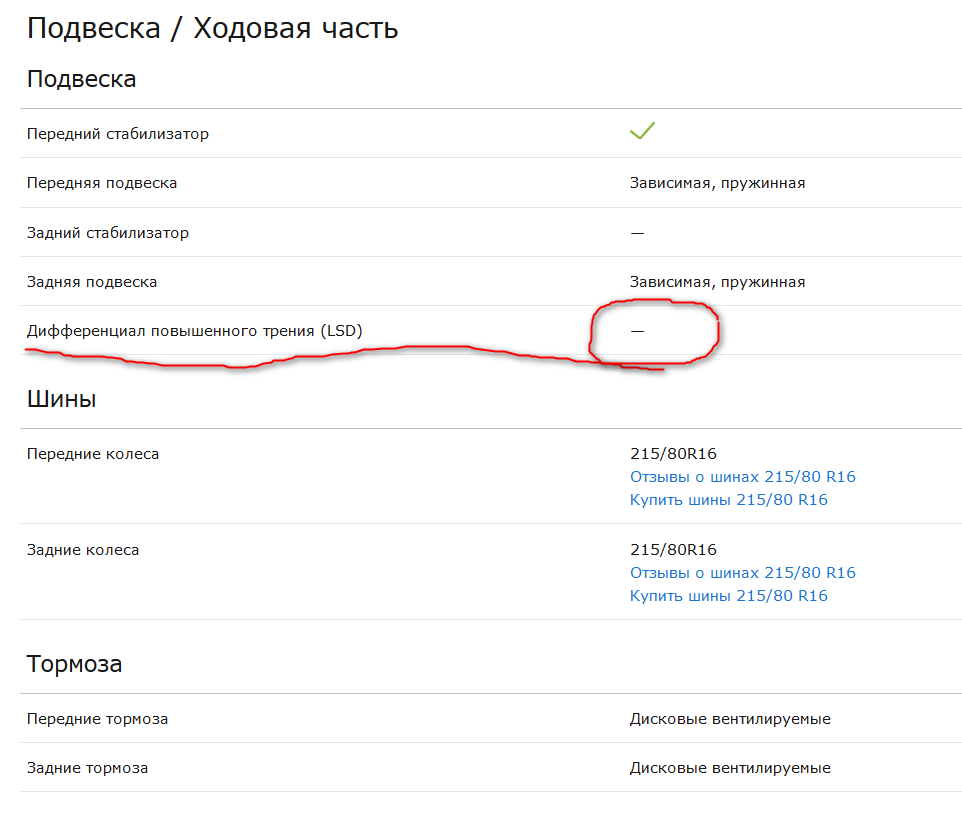Select 'Передняя подвеска' row label
Viewport: 962px width, 814px height.
pos(102,183)
